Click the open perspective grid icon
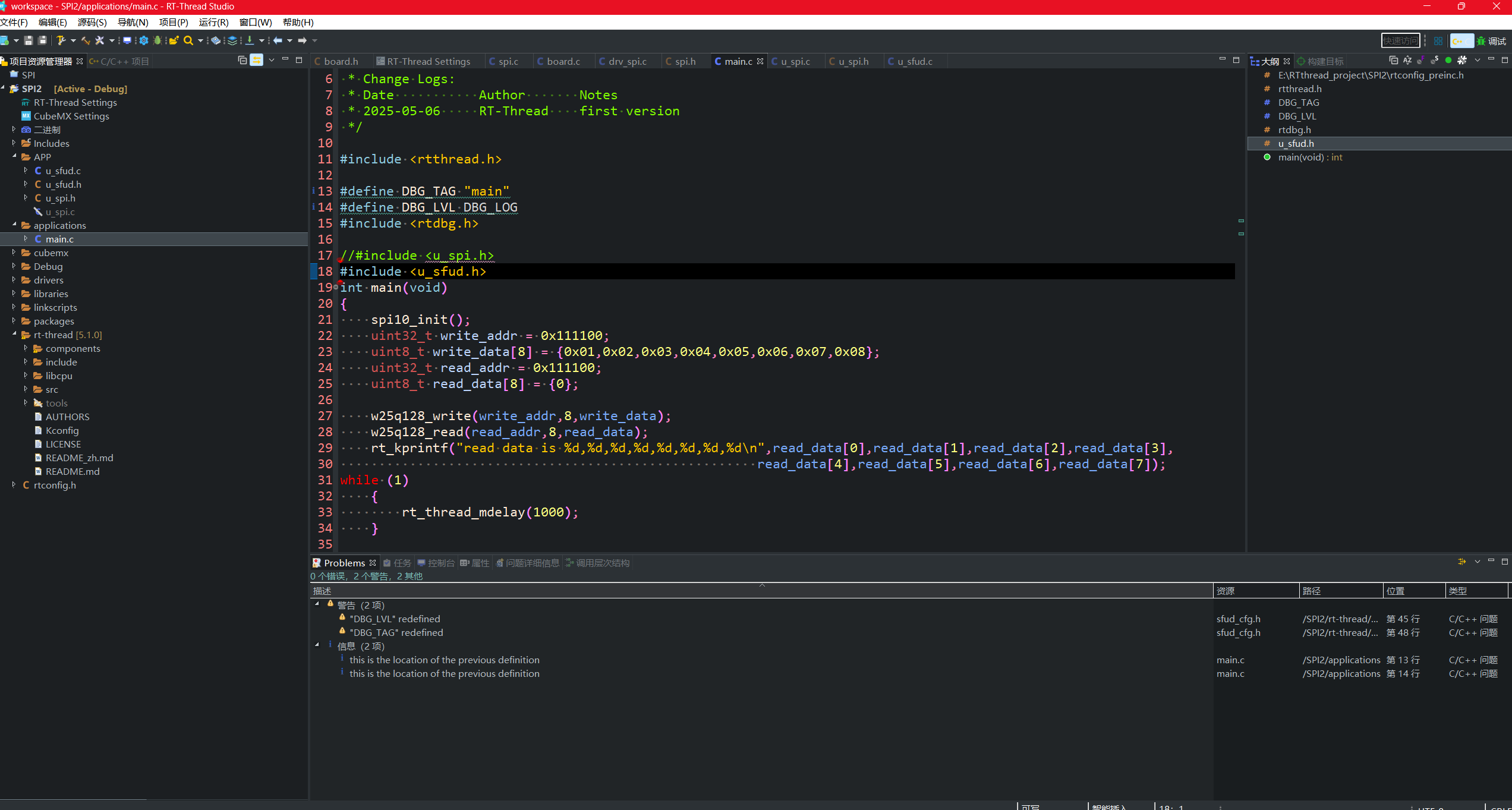1512x810 pixels. tap(1438, 41)
